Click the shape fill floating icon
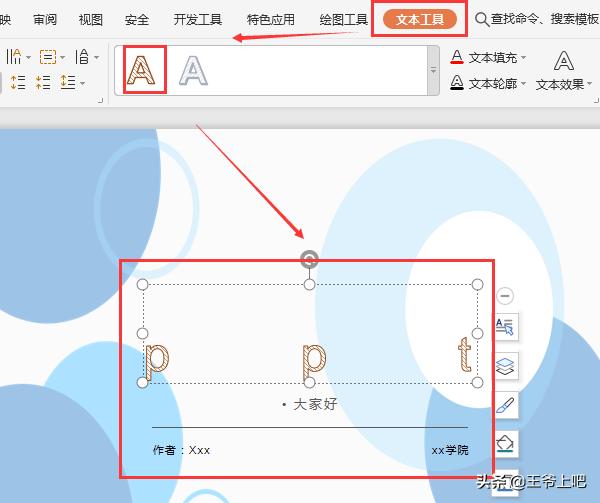 point(505,444)
